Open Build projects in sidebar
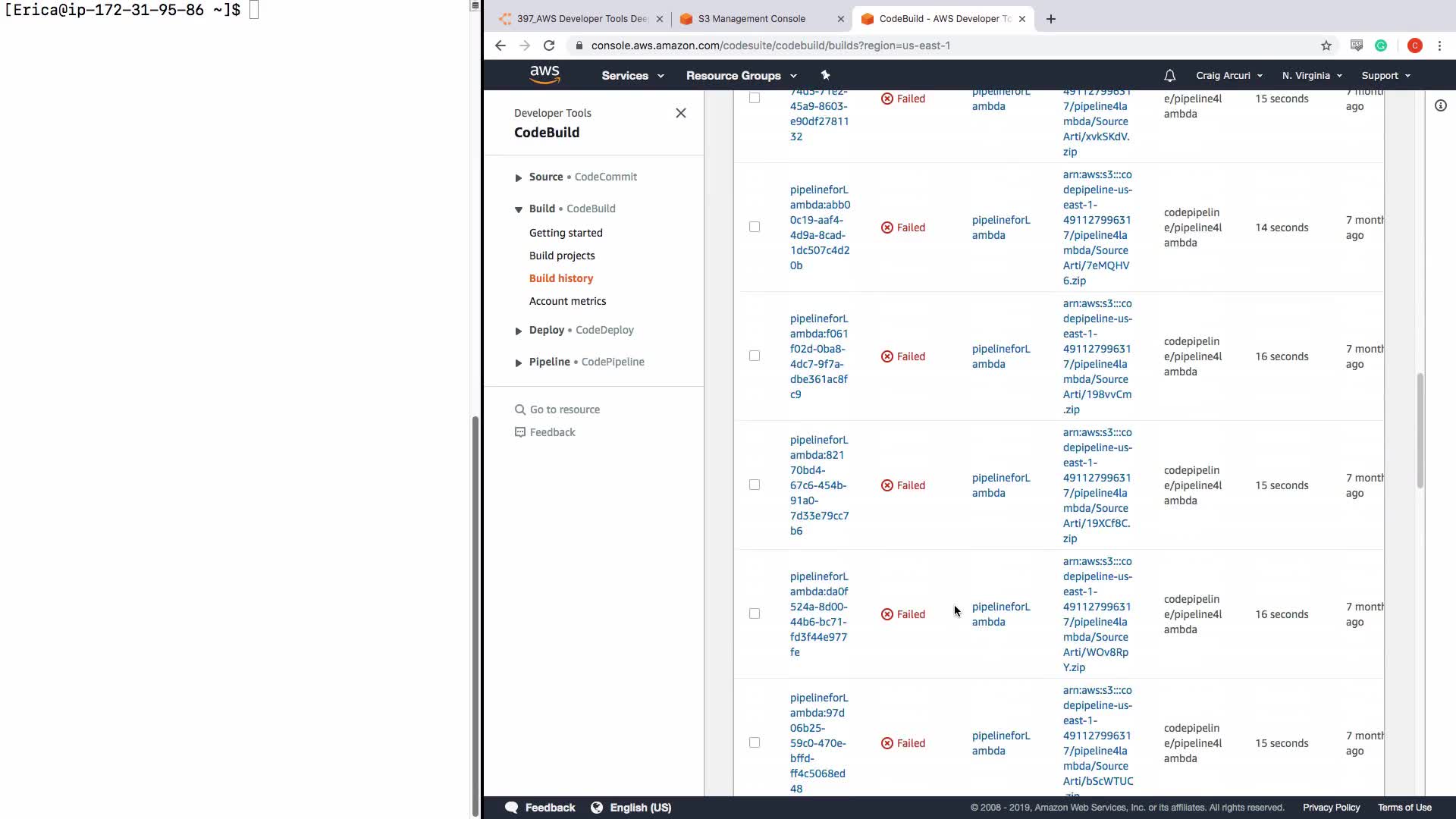This screenshot has width=1456, height=819. click(561, 256)
